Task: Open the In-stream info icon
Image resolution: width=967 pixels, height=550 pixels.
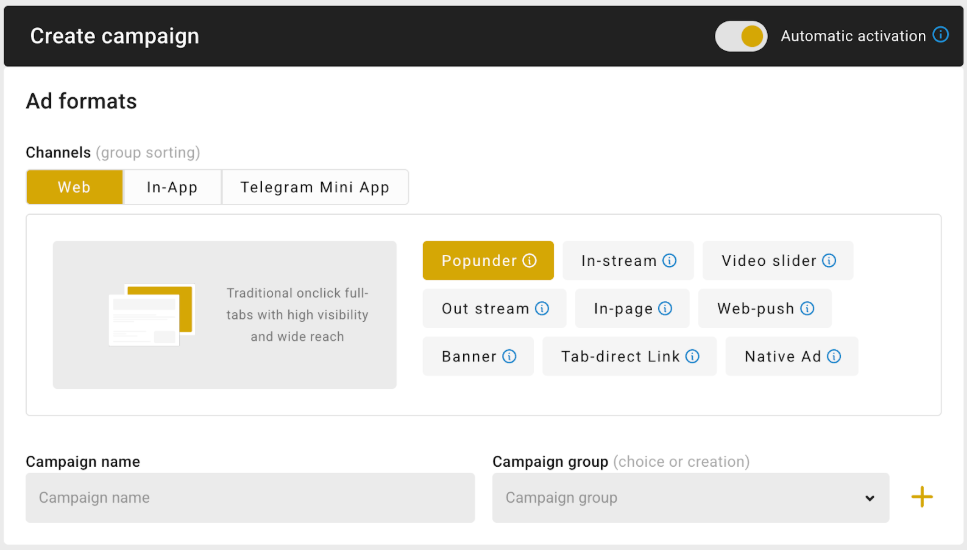Action: (670, 261)
